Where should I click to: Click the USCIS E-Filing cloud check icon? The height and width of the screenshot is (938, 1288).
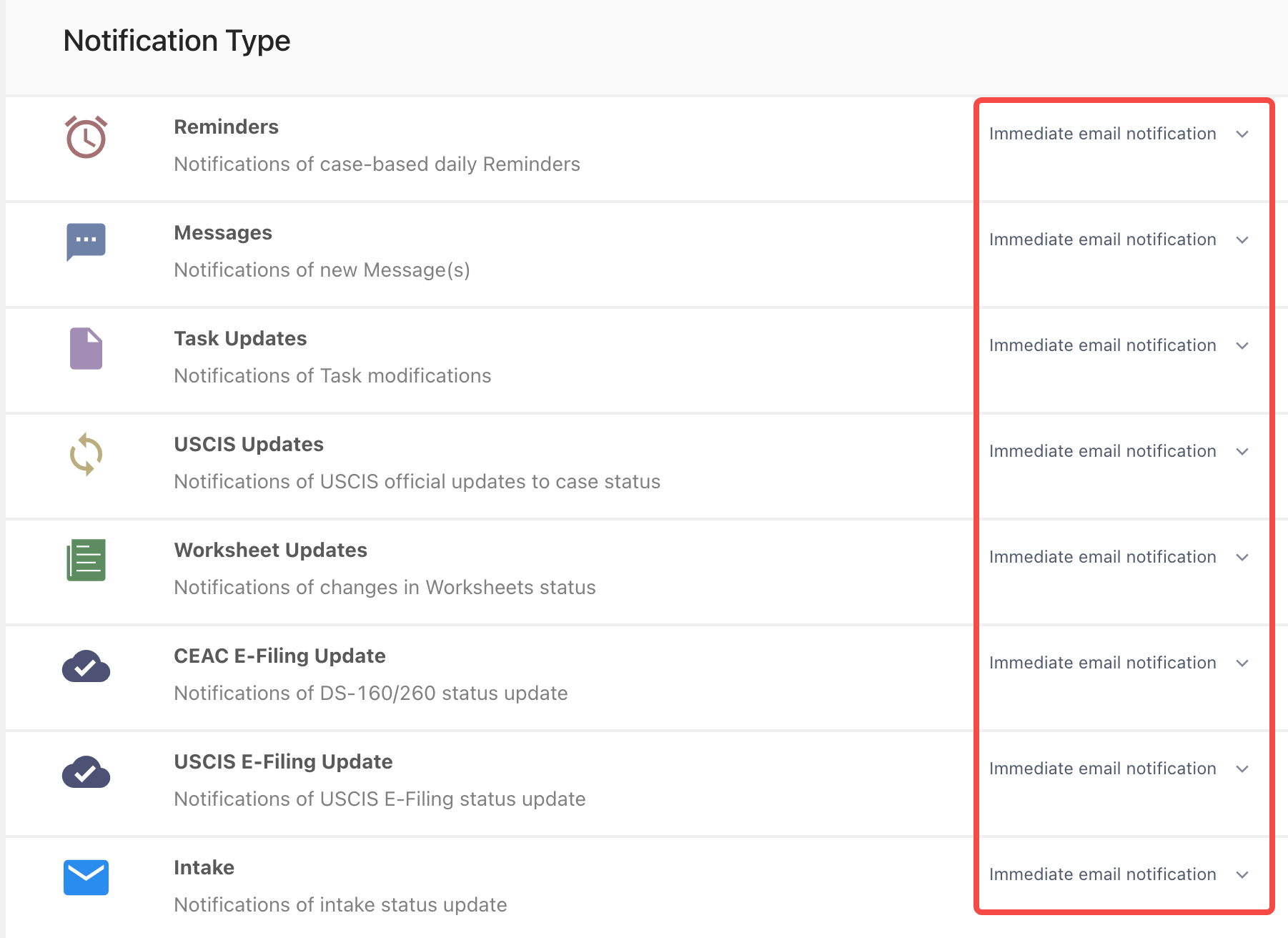(86, 772)
